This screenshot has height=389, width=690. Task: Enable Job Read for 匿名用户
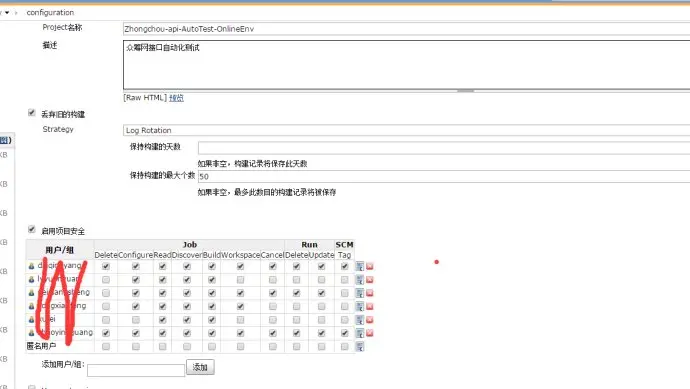[162, 347]
